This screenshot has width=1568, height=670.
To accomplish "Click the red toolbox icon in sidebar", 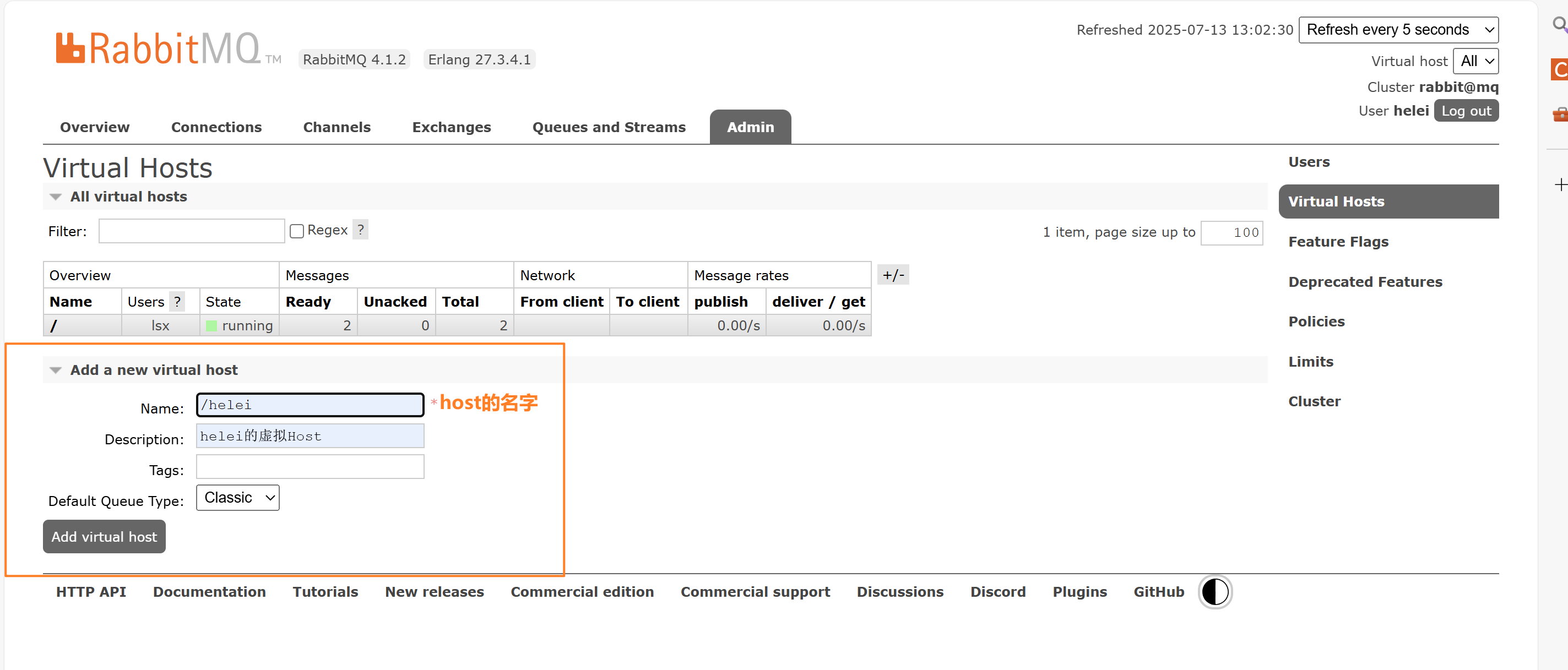I will pyautogui.click(x=1560, y=114).
